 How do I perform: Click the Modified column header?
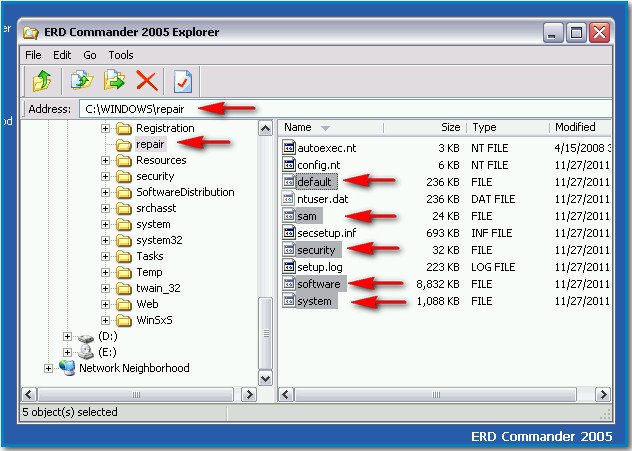(575, 128)
